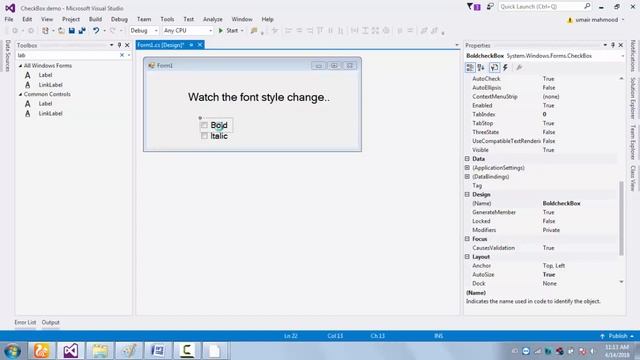The image size is (640, 360).
Task: Click the Properties panel vertical scrollbar
Action: [x=622, y=218]
